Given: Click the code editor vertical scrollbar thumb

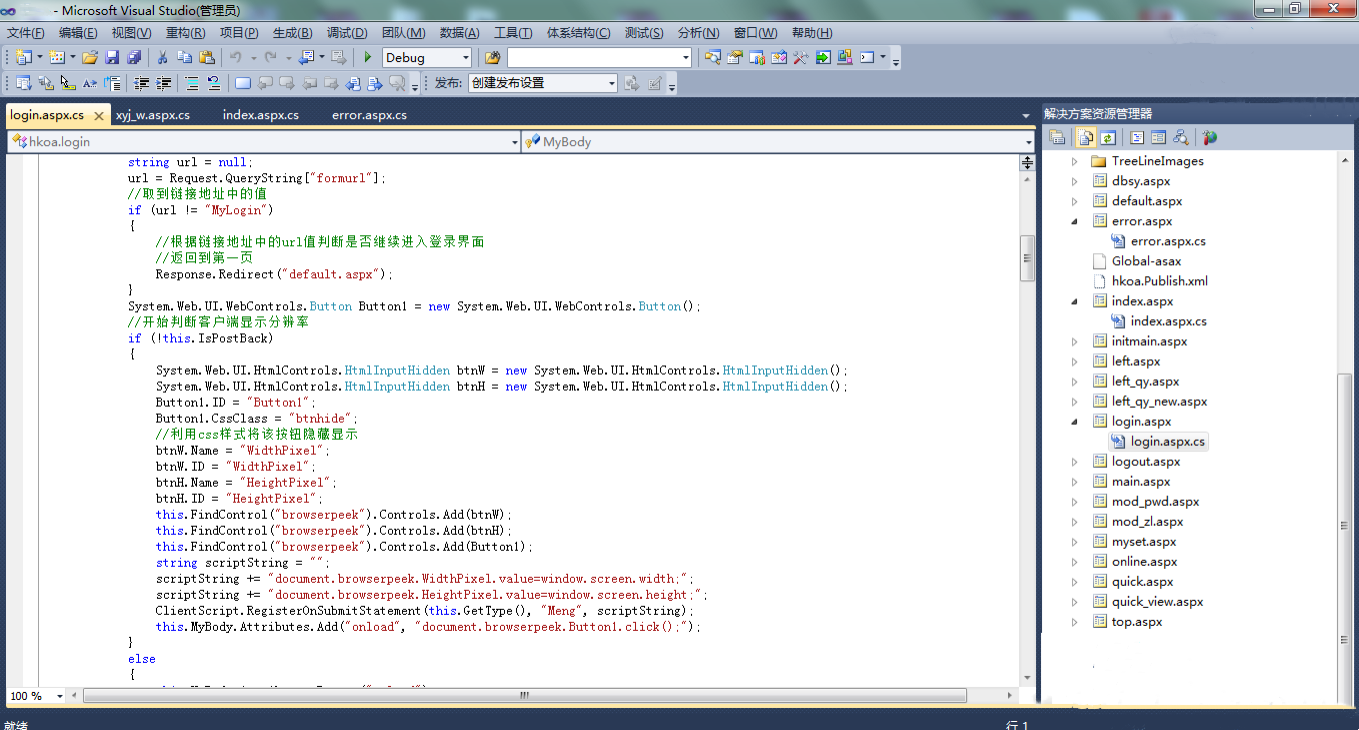Looking at the screenshot, I should click(x=1026, y=258).
